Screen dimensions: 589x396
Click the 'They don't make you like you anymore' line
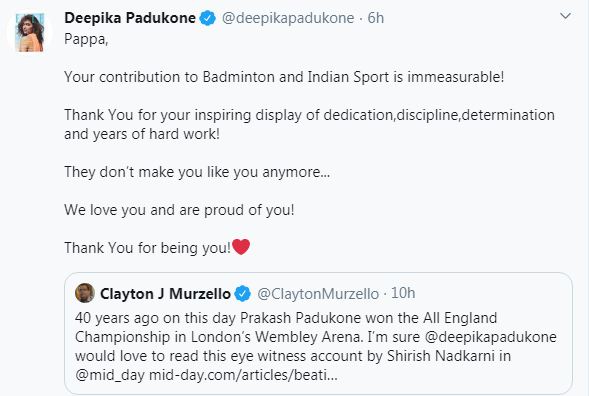[197, 172]
